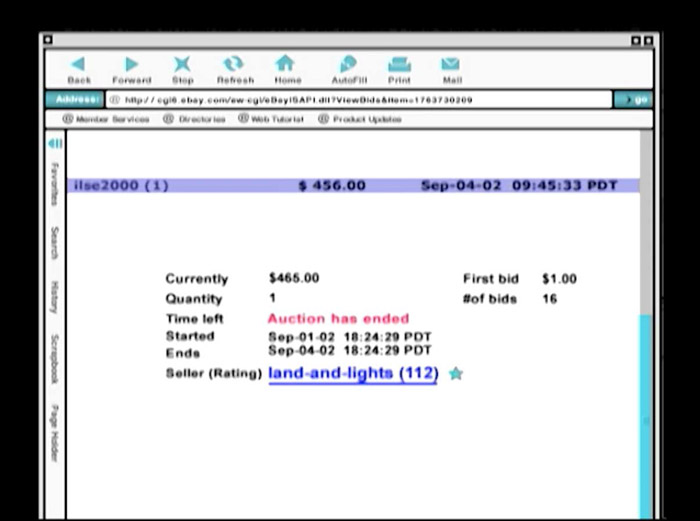Open seller land-and-lights (112) link
This screenshot has height=521, width=700.
(353, 373)
